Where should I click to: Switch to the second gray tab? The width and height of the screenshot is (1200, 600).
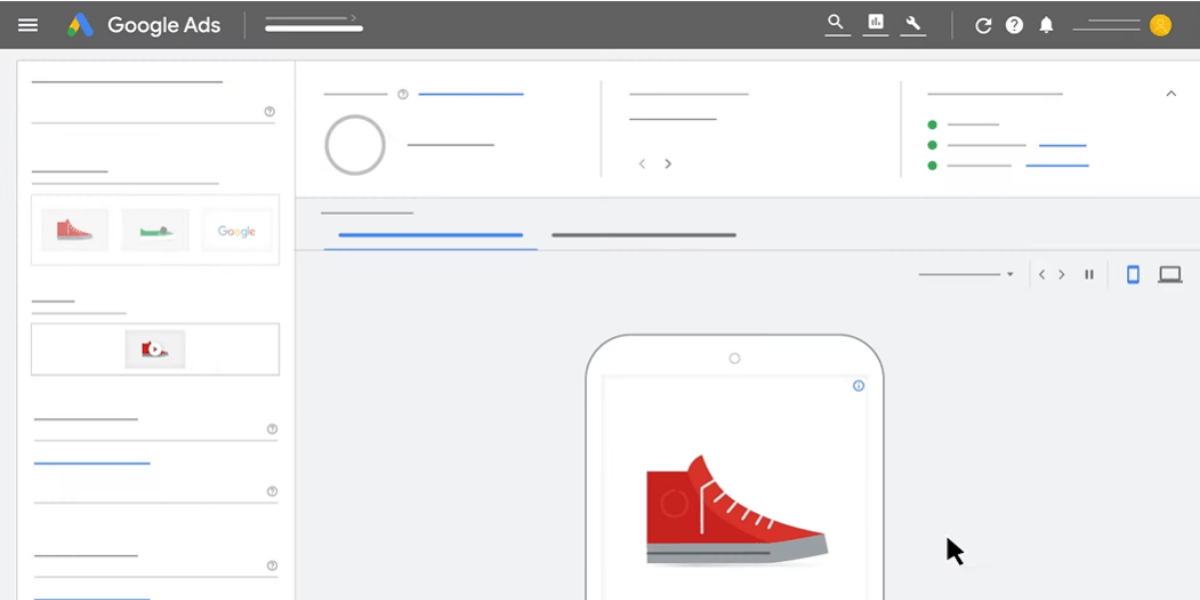tap(643, 234)
